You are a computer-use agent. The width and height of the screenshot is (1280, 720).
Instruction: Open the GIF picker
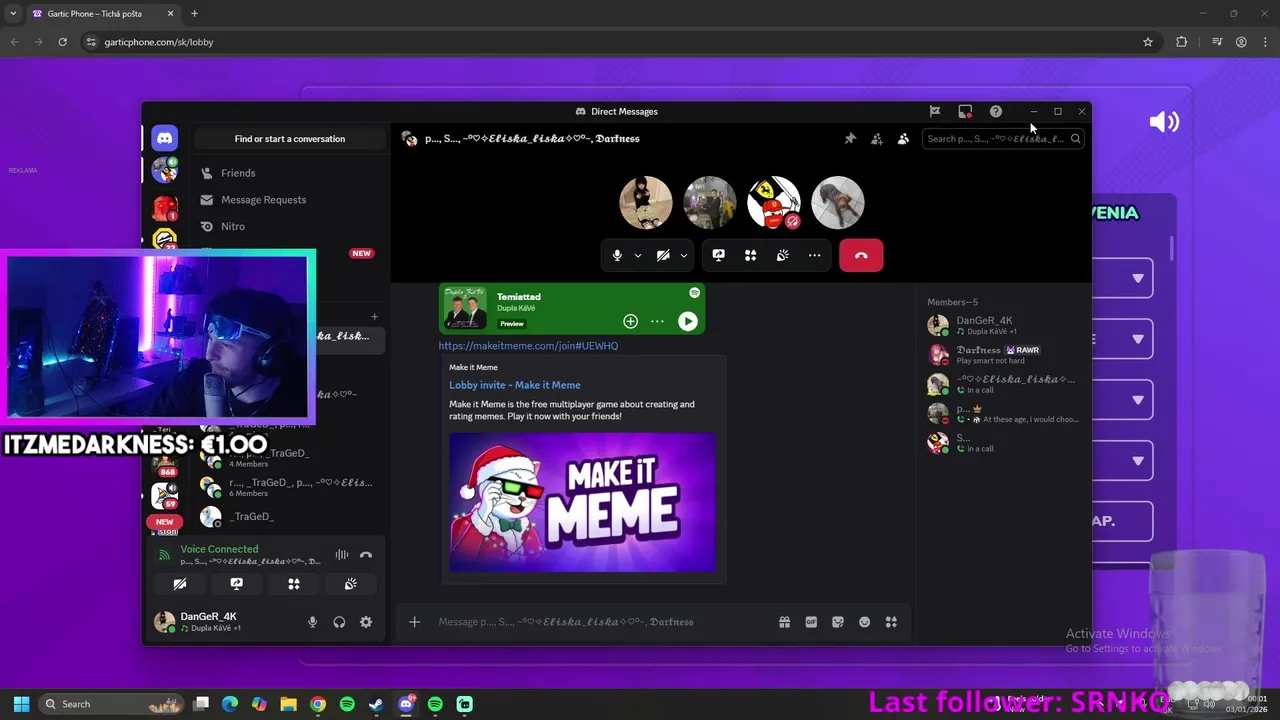811,622
